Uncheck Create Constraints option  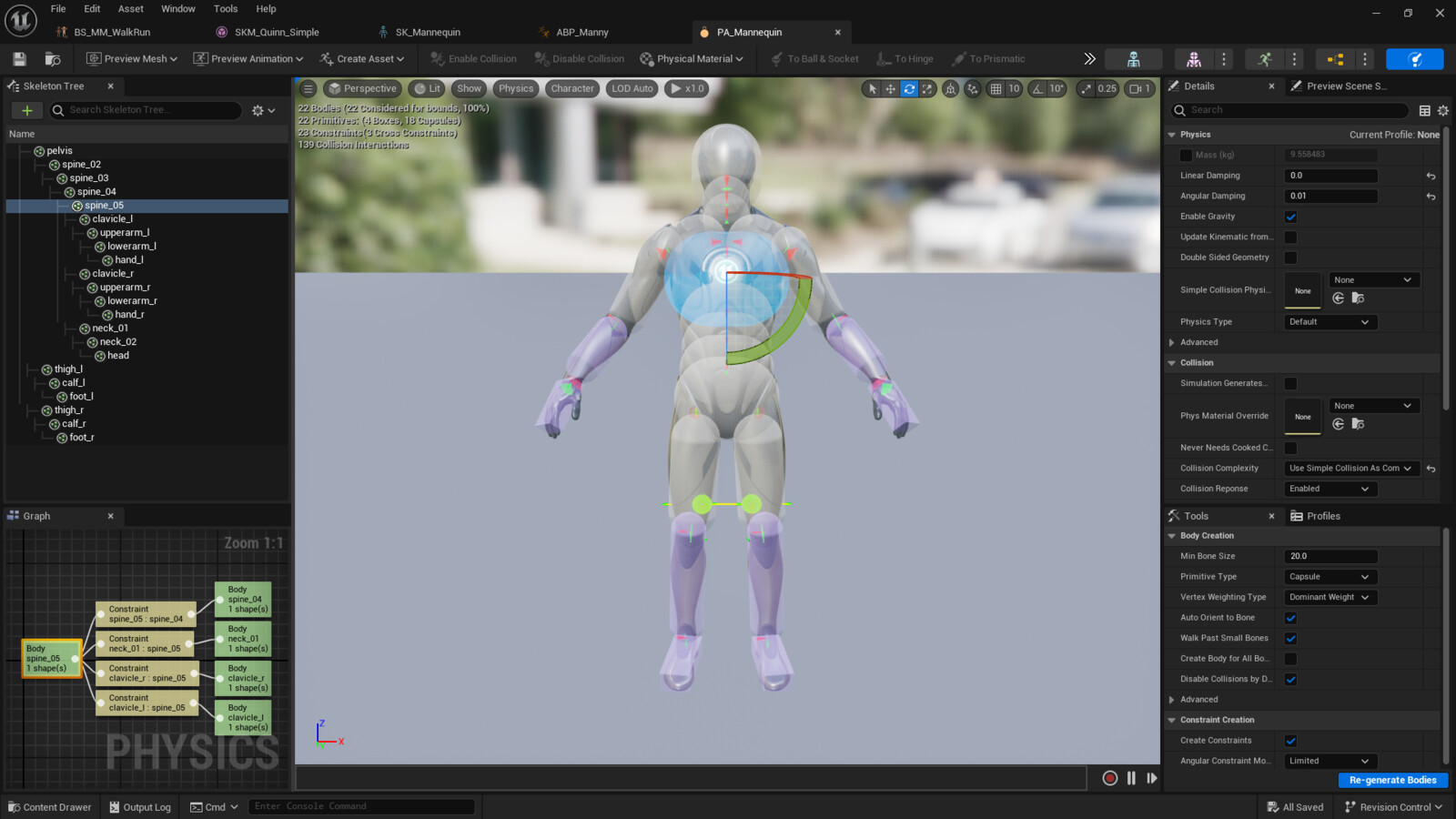[1290, 741]
